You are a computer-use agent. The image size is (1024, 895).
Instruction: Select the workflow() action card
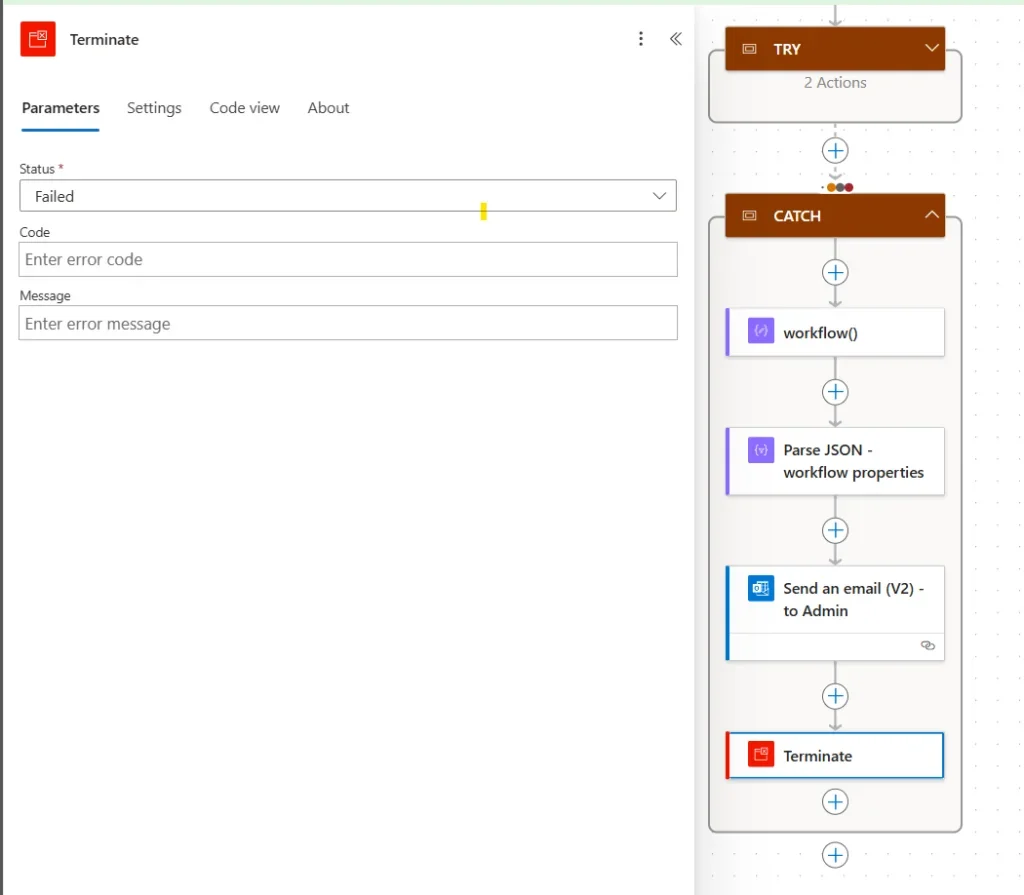(x=835, y=333)
